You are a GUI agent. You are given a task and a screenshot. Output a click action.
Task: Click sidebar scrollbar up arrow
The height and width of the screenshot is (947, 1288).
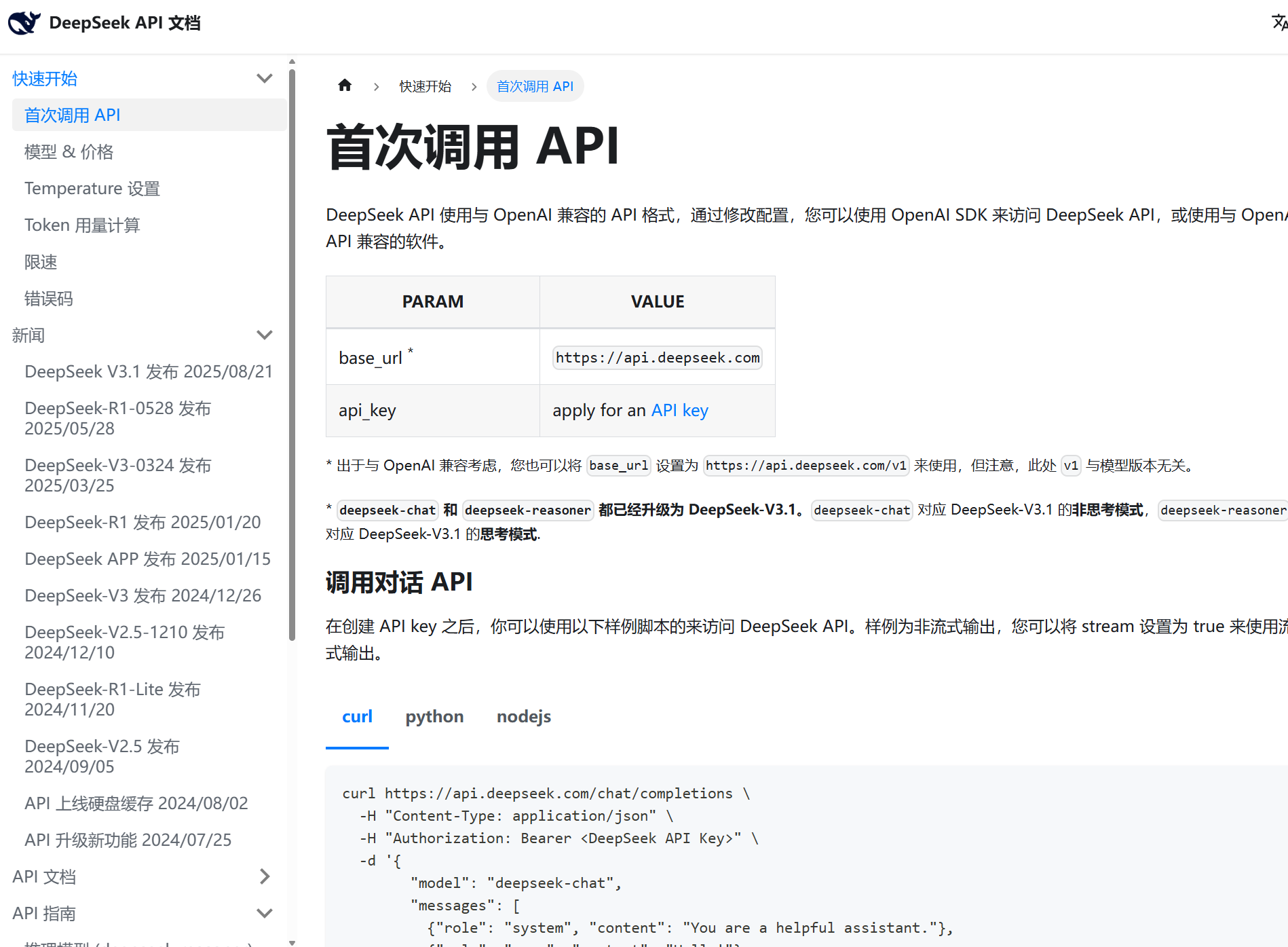(x=292, y=62)
